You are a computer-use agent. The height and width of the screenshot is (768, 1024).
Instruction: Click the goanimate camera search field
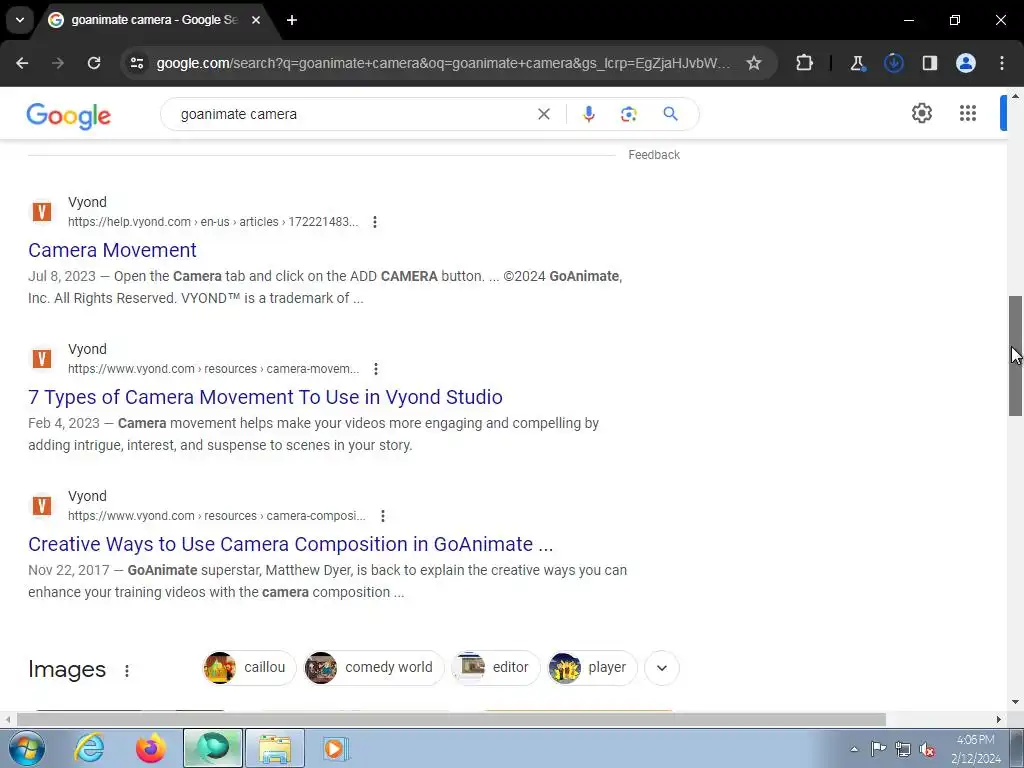point(353,114)
